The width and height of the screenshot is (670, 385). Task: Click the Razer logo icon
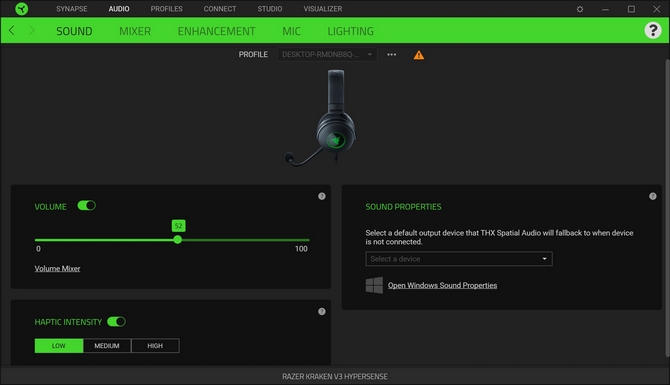(x=21, y=9)
